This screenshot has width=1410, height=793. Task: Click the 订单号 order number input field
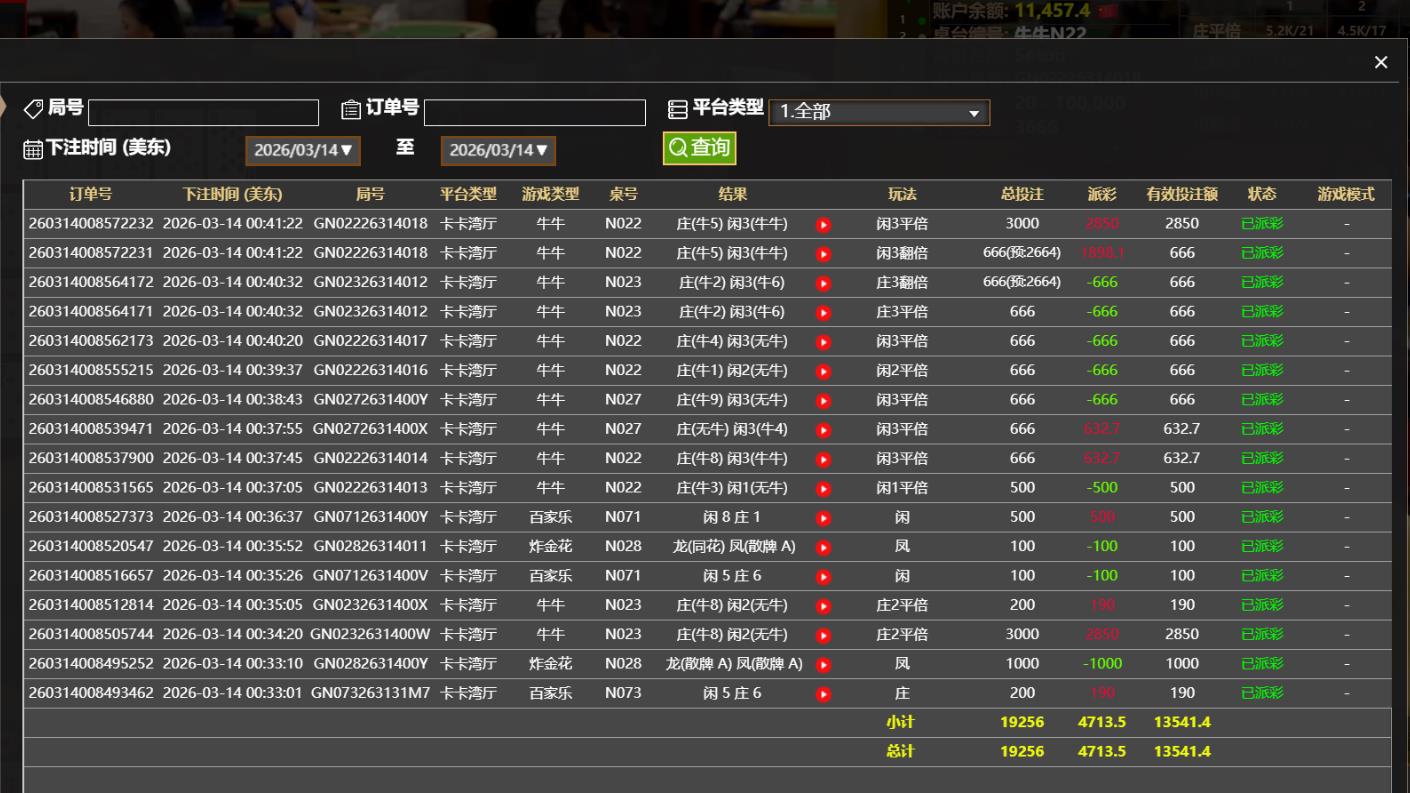pyautogui.click(x=534, y=112)
